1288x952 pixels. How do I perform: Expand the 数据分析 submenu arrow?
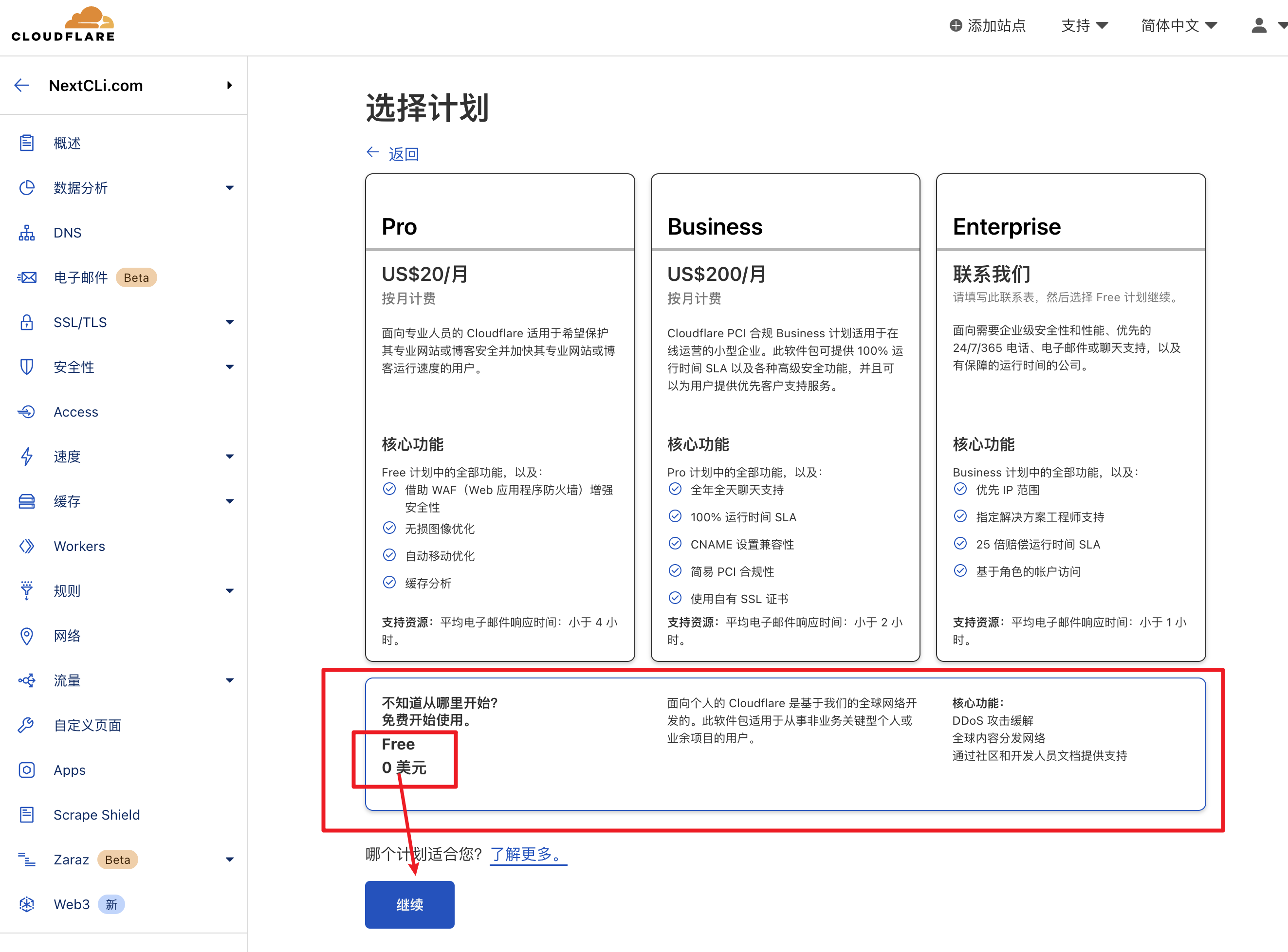(229, 188)
